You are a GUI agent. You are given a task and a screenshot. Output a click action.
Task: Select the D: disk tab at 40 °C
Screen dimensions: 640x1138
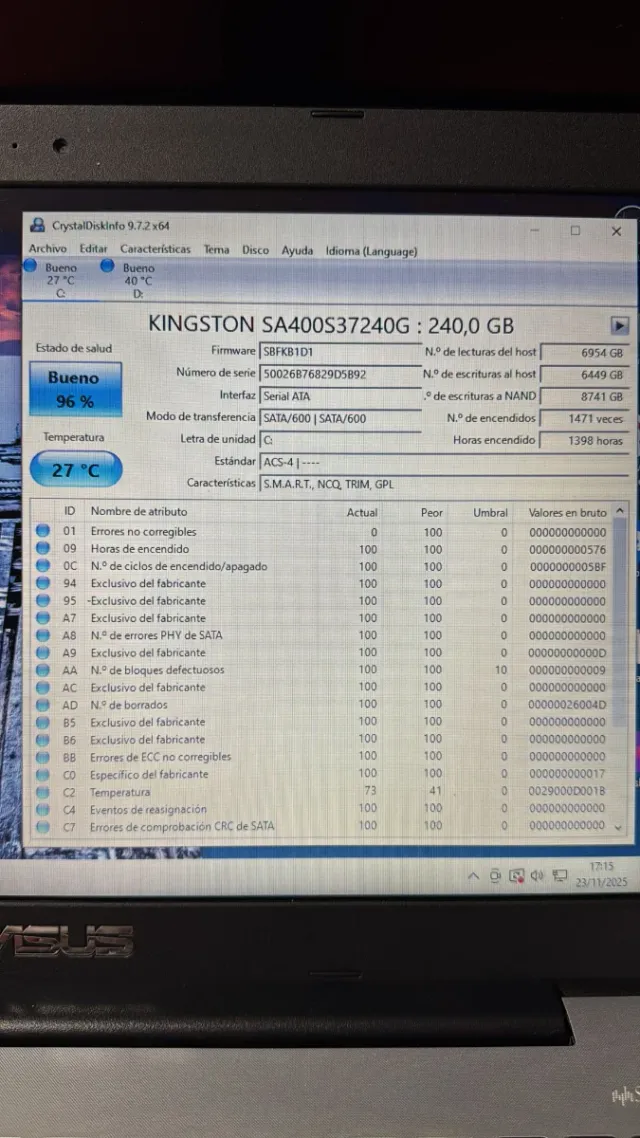point(138,280)
